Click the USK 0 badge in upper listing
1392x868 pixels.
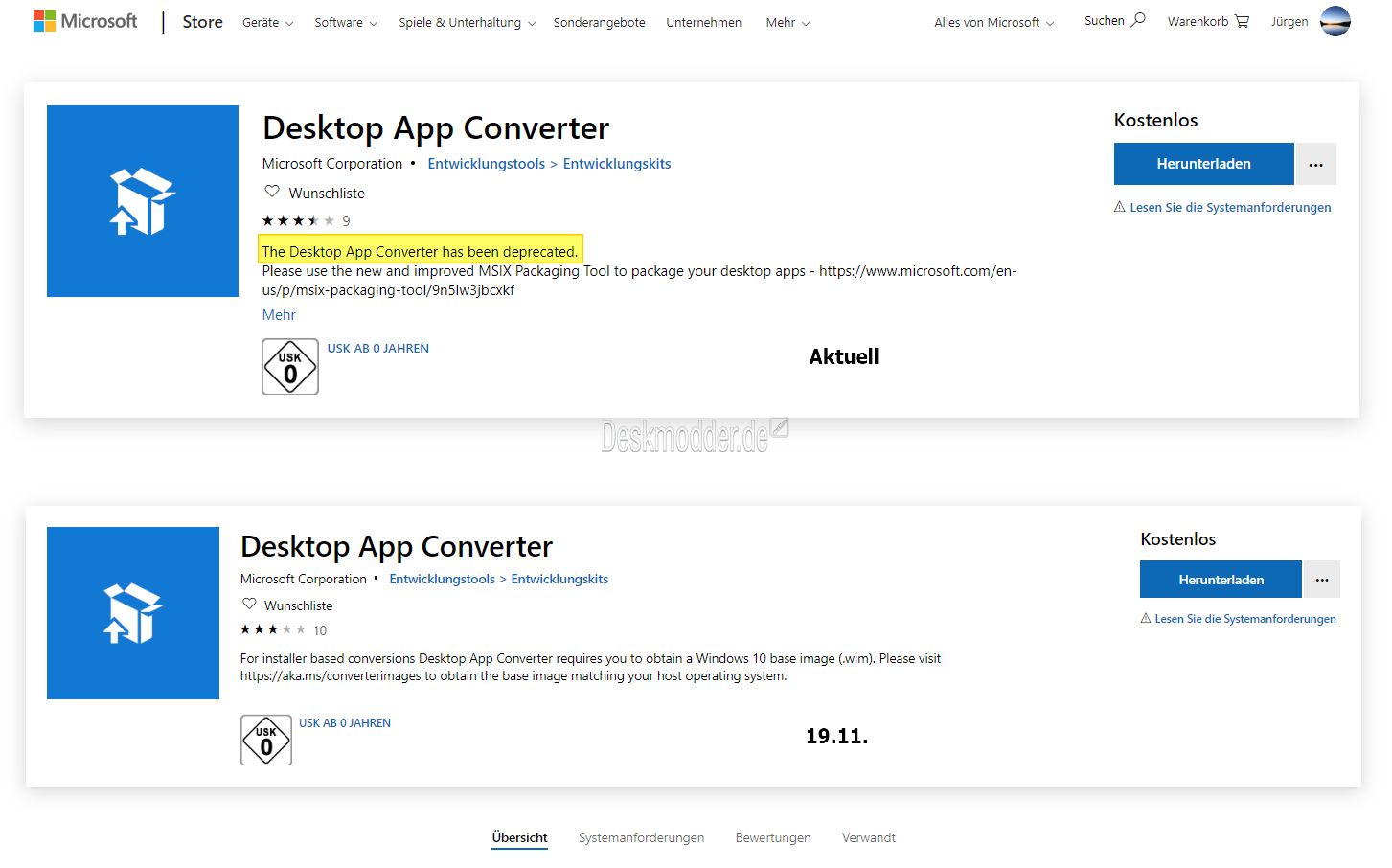coord(290,367)
